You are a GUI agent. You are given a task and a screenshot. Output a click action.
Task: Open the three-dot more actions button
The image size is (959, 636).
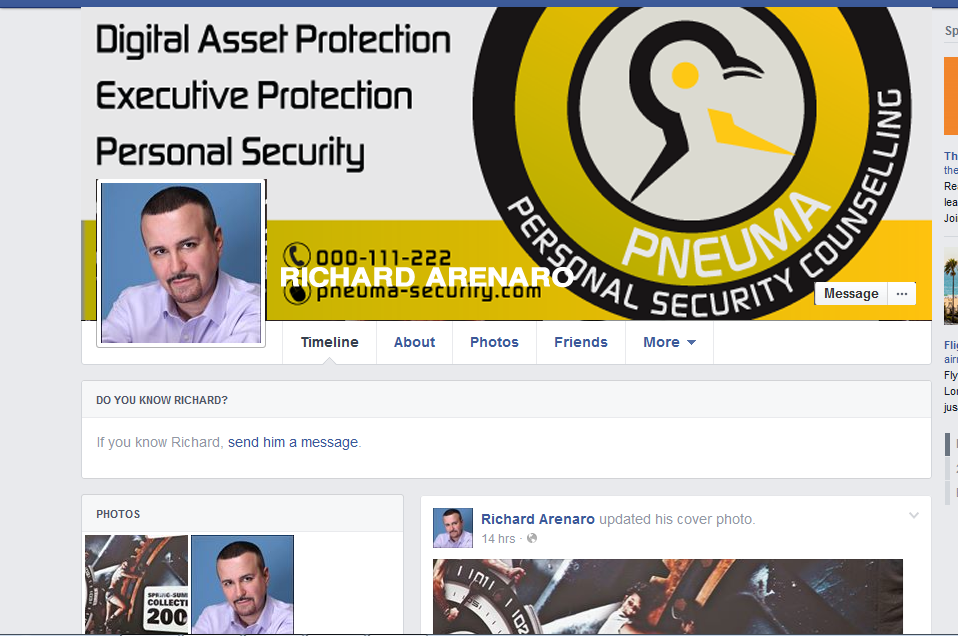coord(902,294)
